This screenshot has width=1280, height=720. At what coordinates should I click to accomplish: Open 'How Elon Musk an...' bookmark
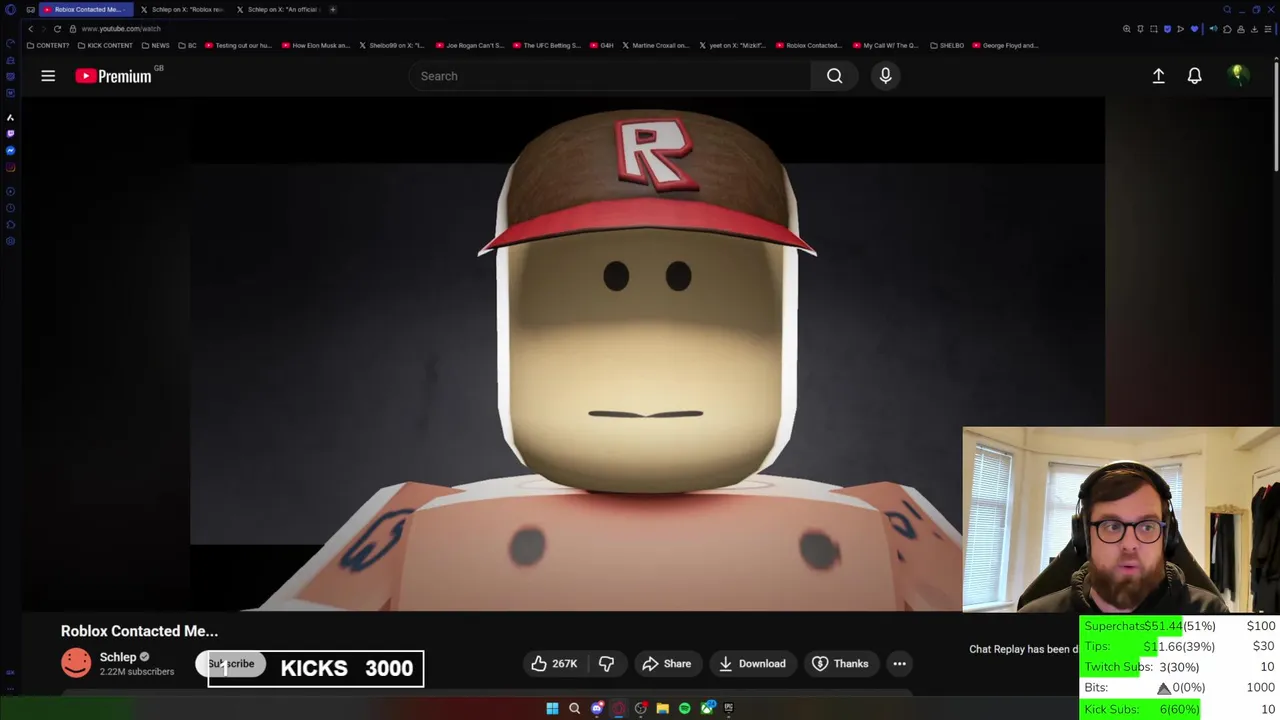tap(316, 45)
